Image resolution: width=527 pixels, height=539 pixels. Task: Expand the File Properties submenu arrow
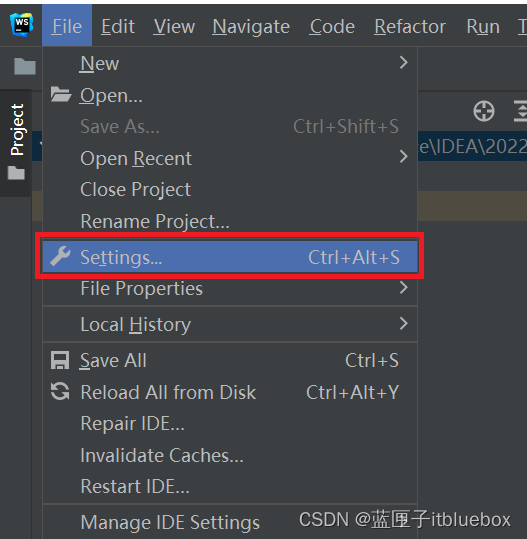404,287
